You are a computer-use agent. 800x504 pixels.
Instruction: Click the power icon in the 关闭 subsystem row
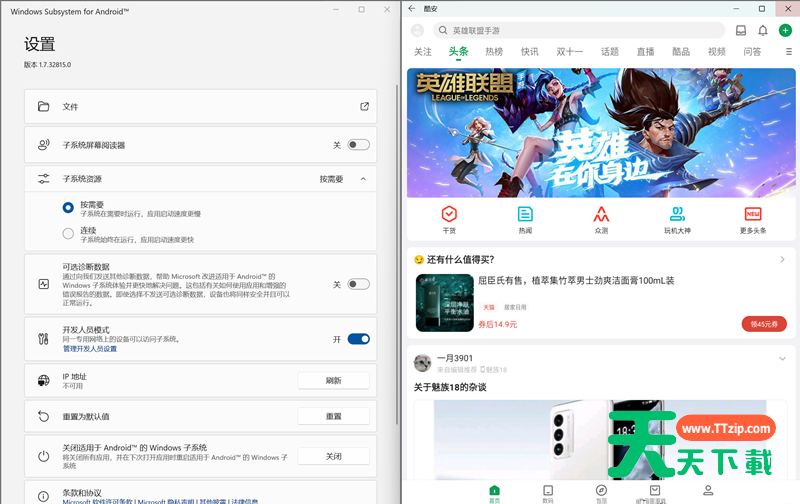coord(43,456)
